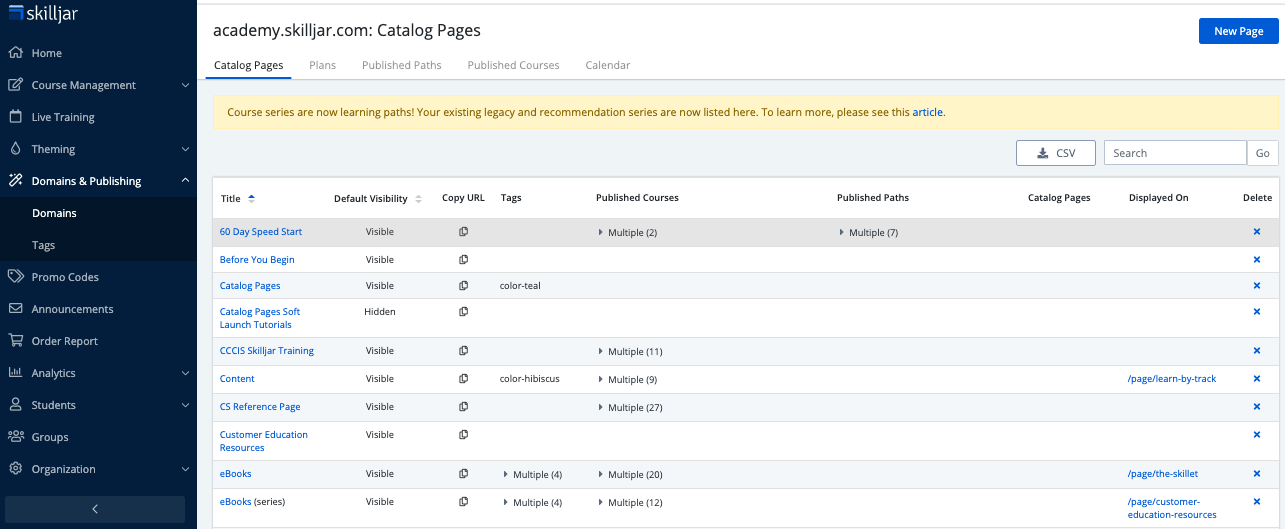The image size is (1285, 529).
Task: Copy URL for CS Reference Page
Action: coord(463,407)
